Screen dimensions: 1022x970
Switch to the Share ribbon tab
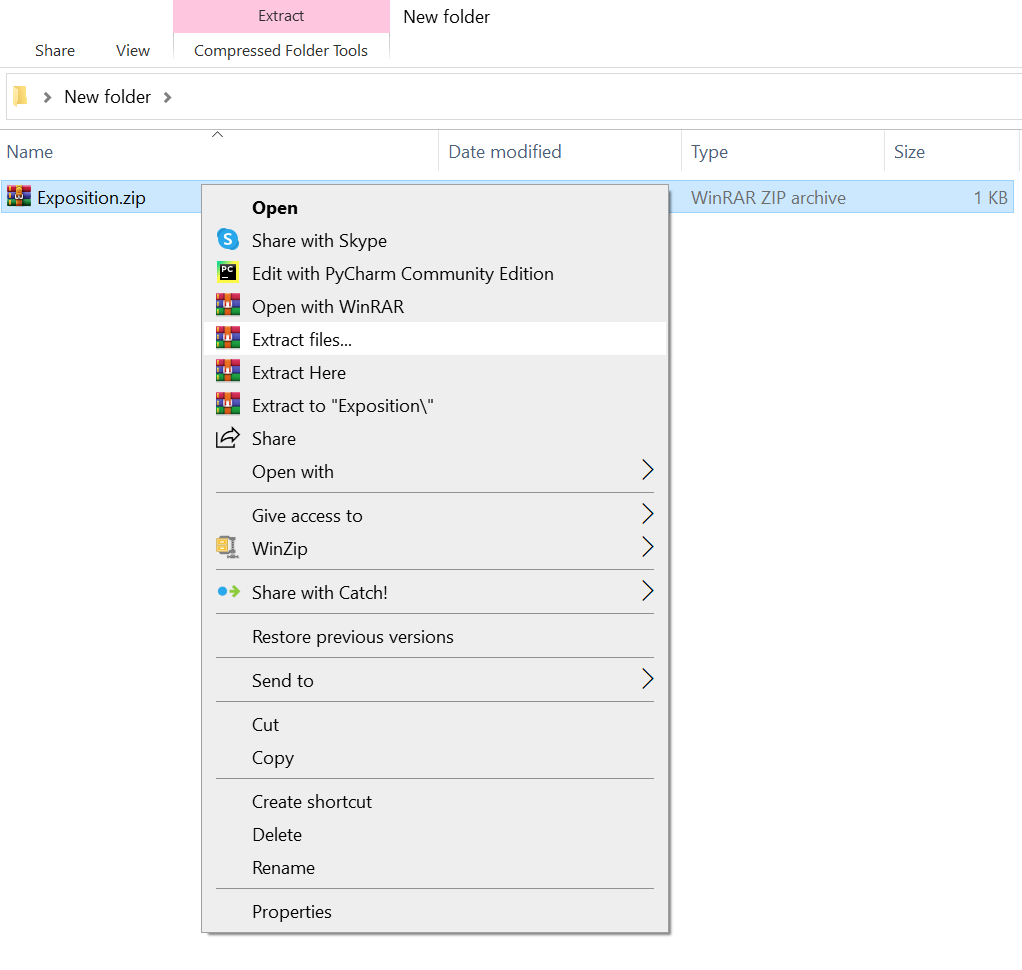tap(55, 50)
